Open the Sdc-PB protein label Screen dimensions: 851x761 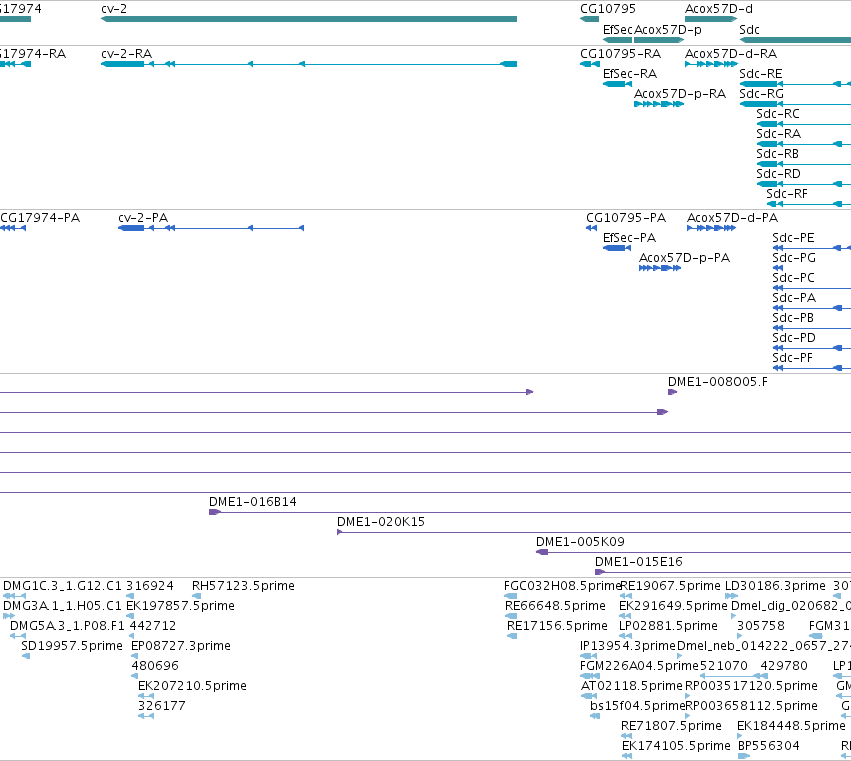(x=793, y=319)
